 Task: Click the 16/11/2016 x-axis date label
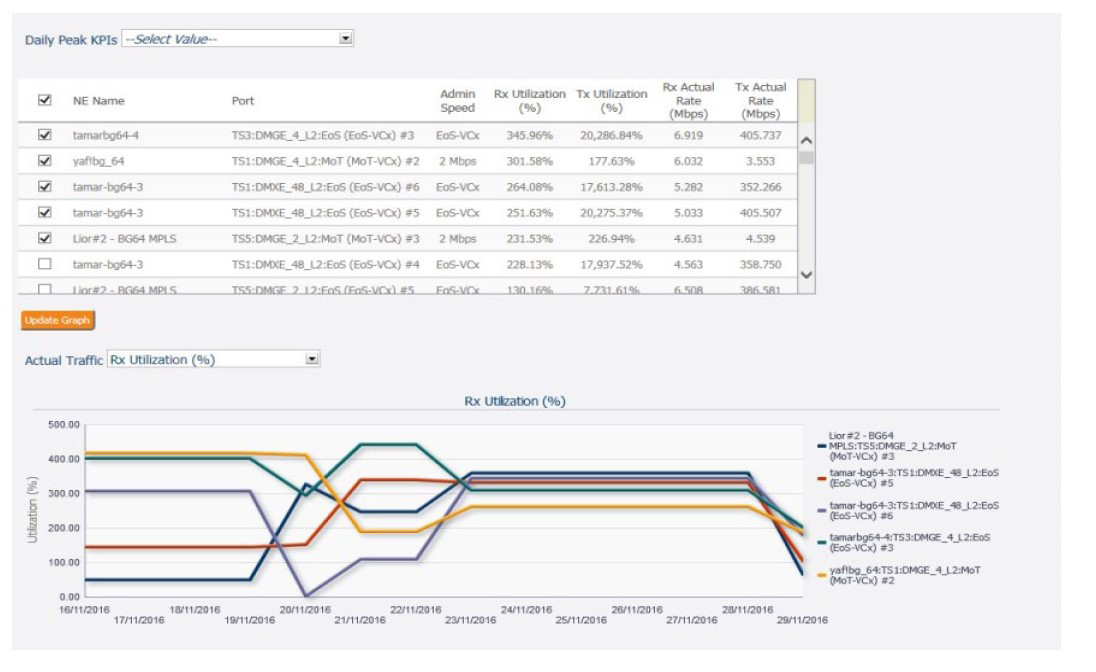[84, 609]
